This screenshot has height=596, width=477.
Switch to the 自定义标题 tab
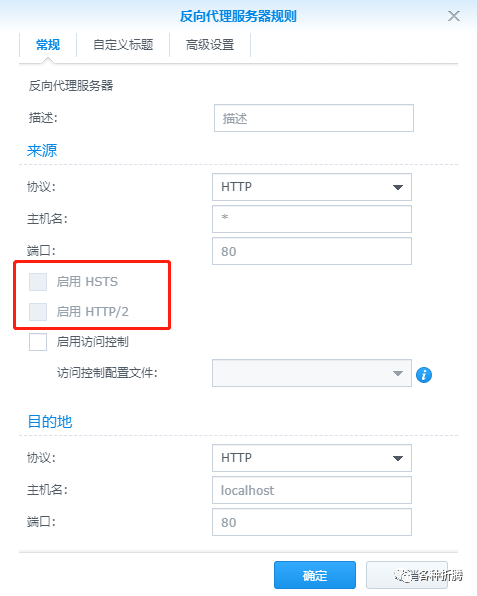pyautogui.click(x=123, y=45)
